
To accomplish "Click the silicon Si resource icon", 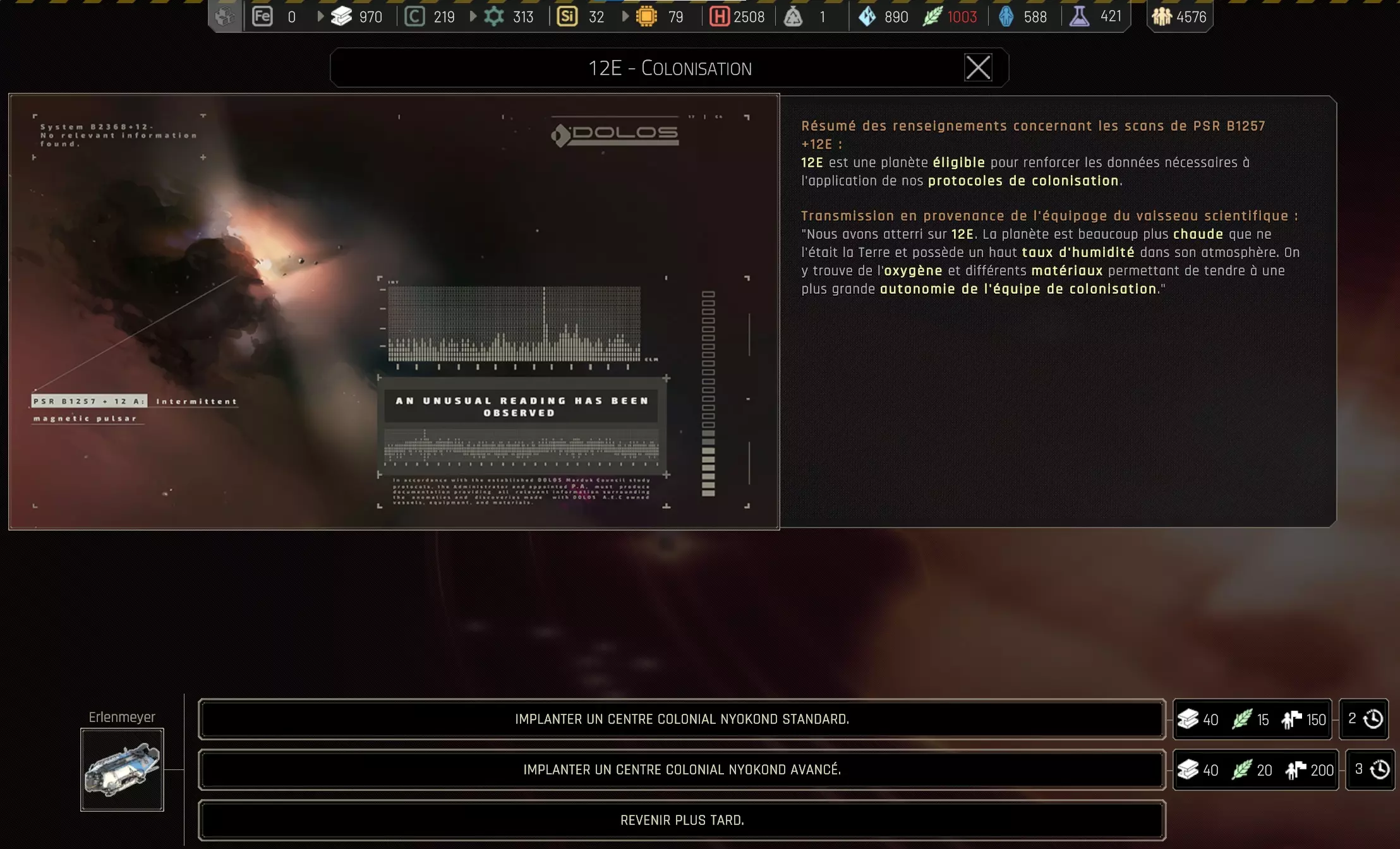I will tap(567, 16).
